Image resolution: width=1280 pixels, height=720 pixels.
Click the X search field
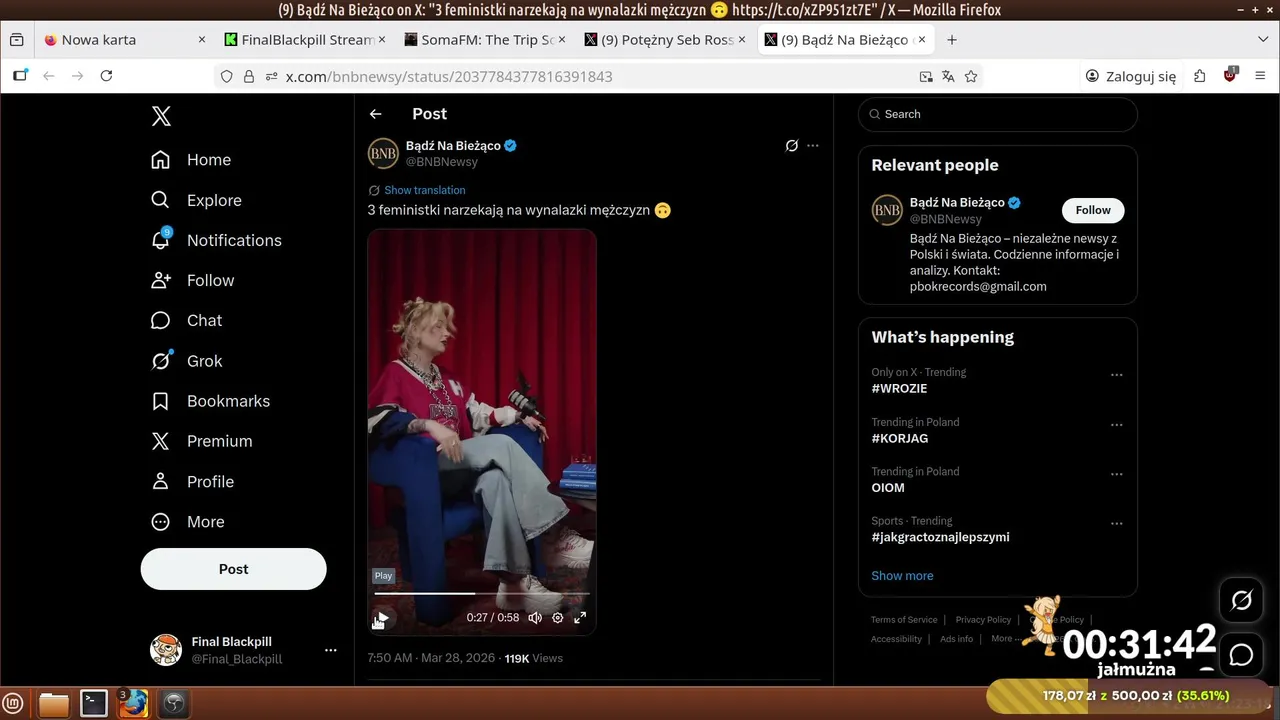point(998,114)
